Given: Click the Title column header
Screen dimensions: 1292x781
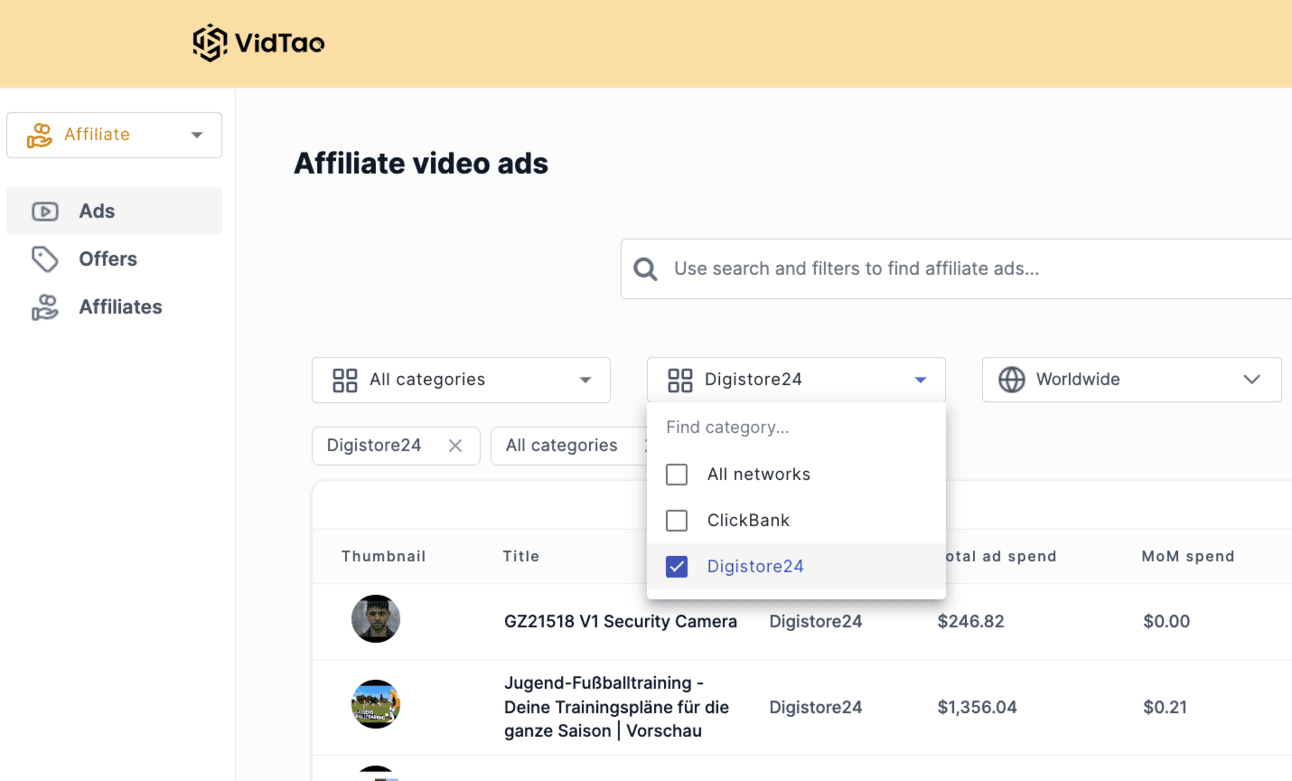Looking at the screenshot, I should (521, 556).
